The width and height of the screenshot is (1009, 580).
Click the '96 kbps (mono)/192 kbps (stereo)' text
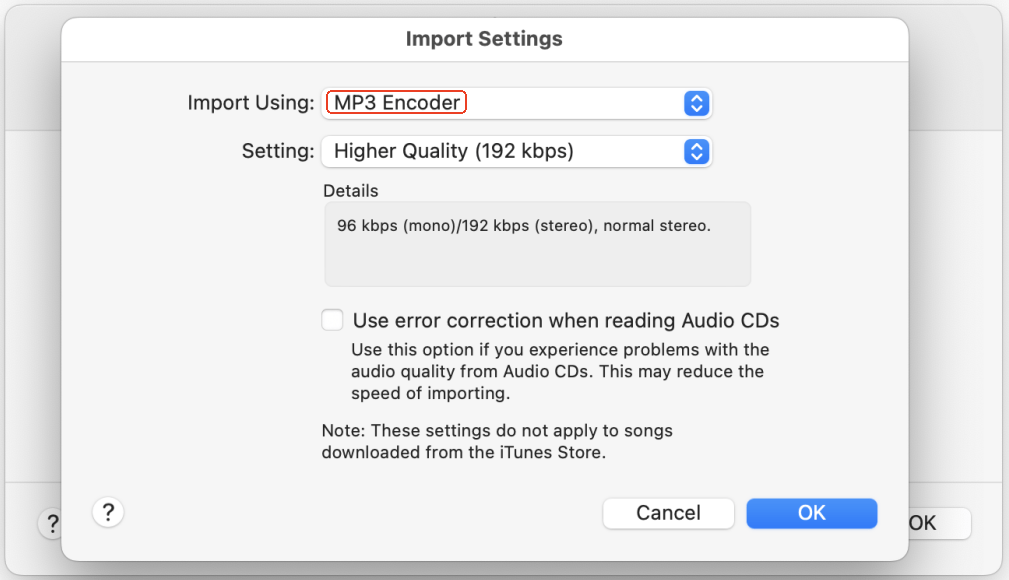[523, 226]
